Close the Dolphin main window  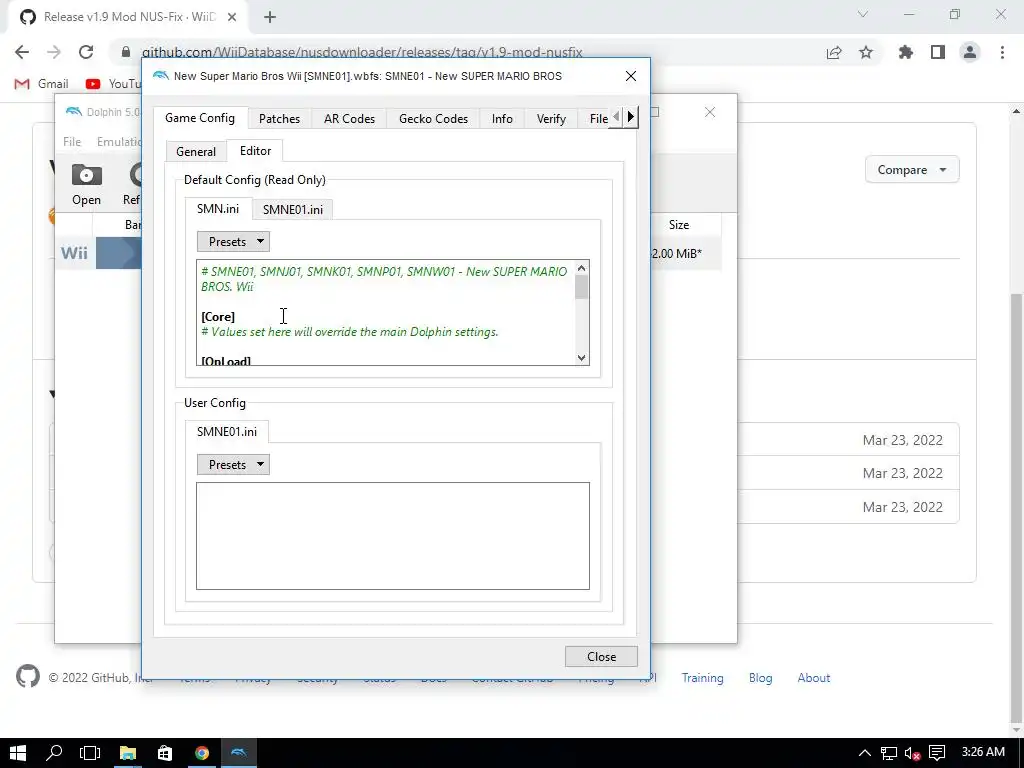710,112
